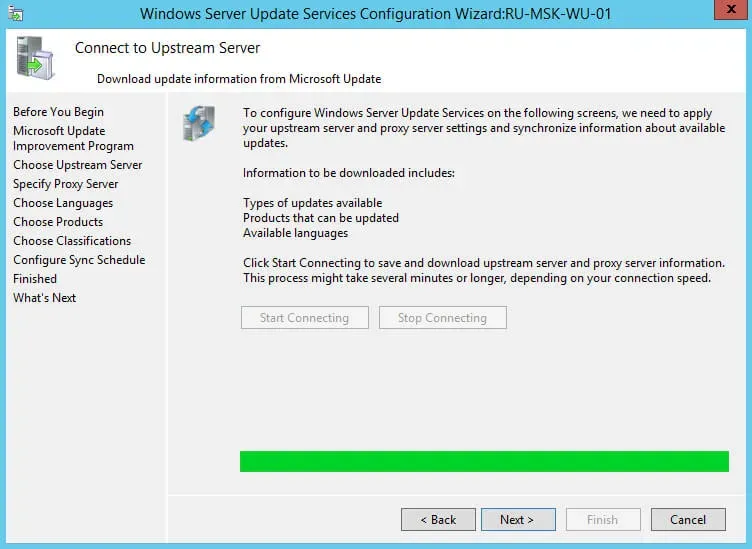Select the Specify Proxy Server step
The height and width of the screenshot is (549, 752).
[66, 184]
